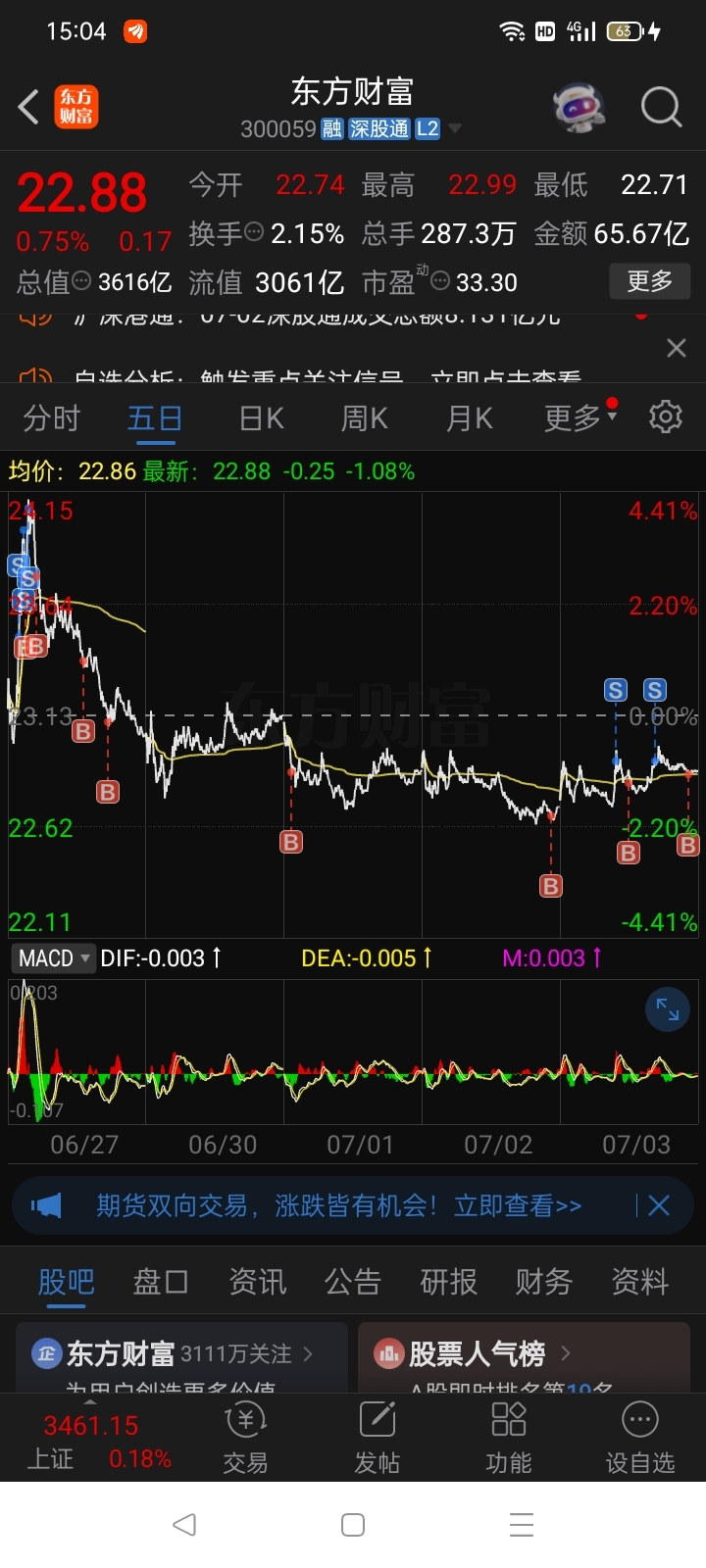The image size is (706, 1568).
Task: Show more quote data via 更多 button
Action: click(x=650, y=281)
